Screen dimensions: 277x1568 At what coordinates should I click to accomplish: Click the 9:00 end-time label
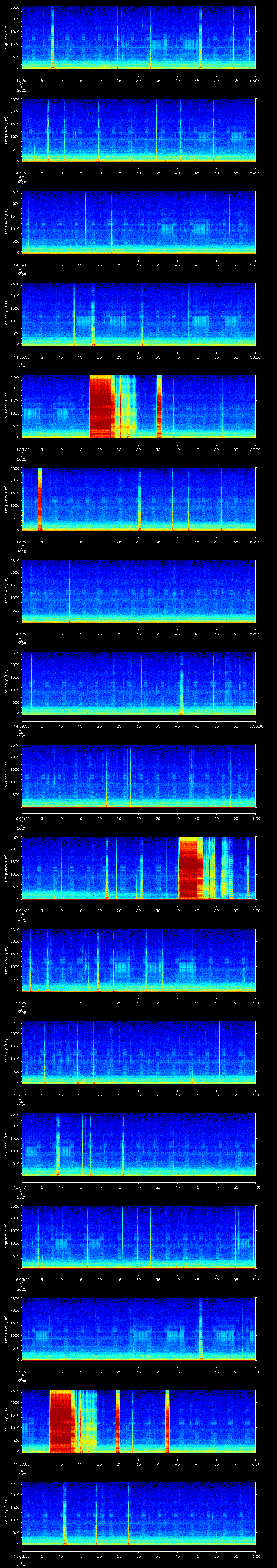click(256, 1556)
